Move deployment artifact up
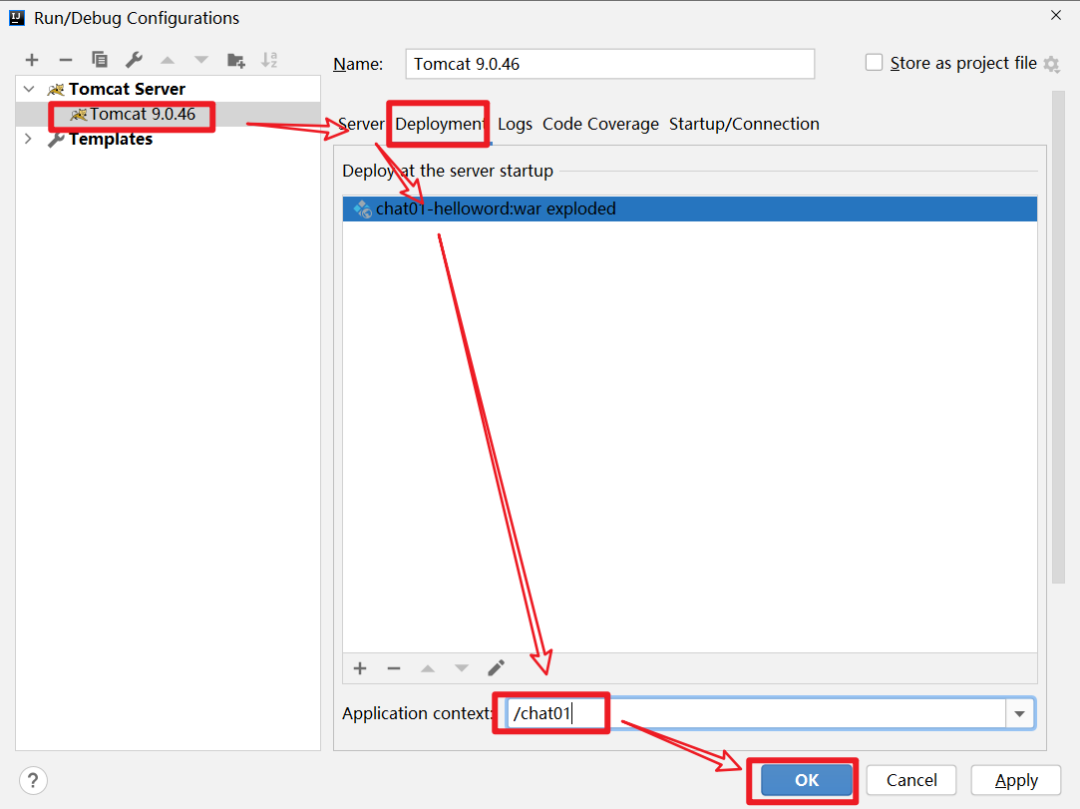 [428, 669]
